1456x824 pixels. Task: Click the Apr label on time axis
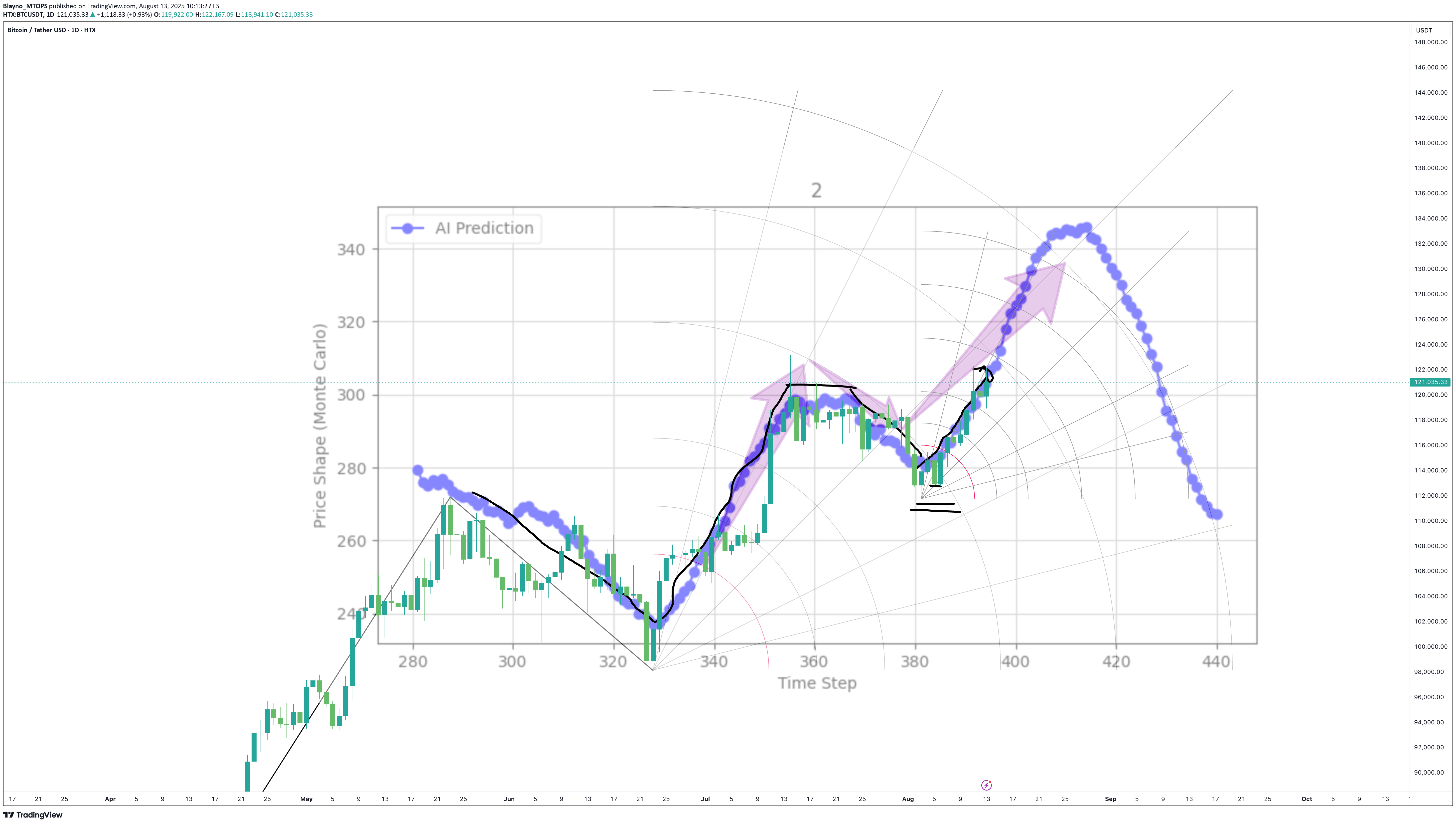(x=110, y=799)
